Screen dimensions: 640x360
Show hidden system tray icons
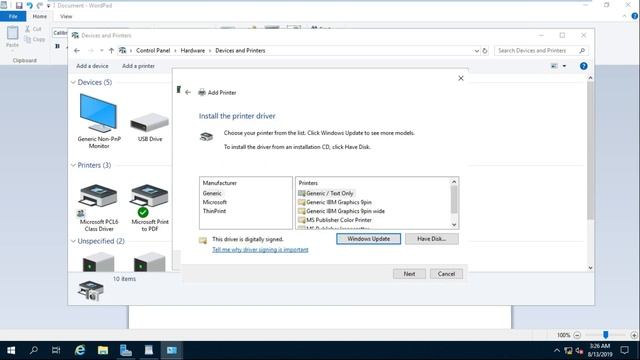pyautogui.click(x=557, y=351)
